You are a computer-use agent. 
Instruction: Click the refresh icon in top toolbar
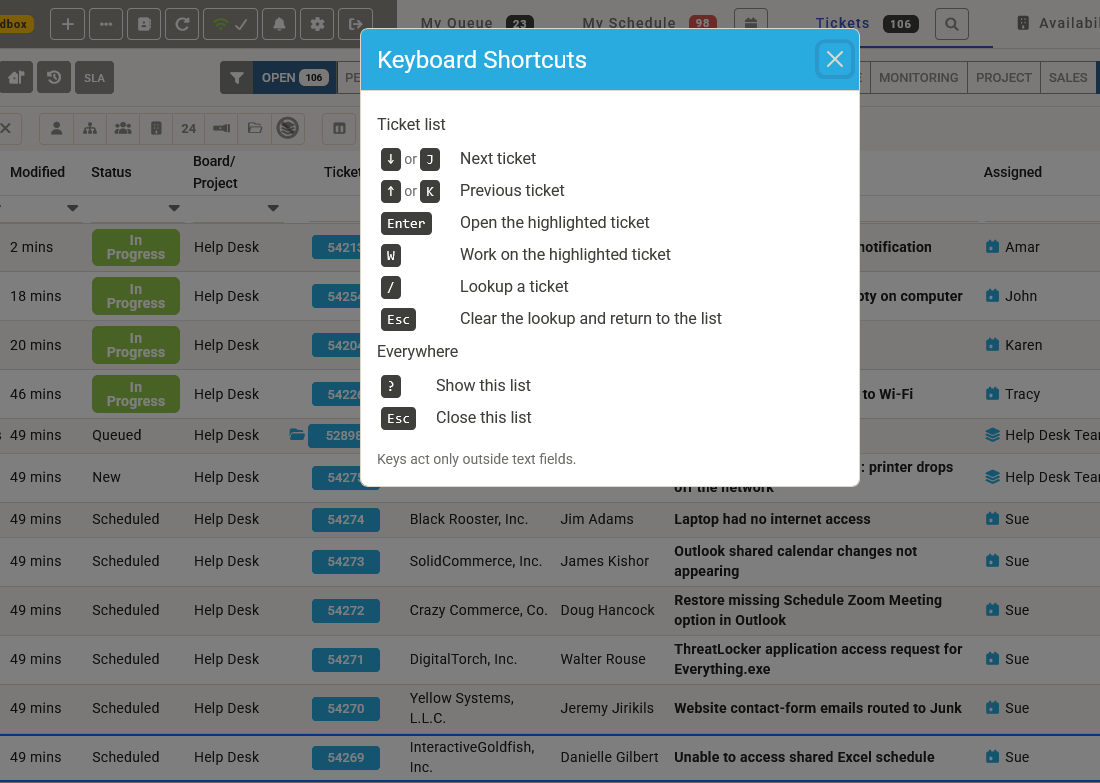[182, 24]
